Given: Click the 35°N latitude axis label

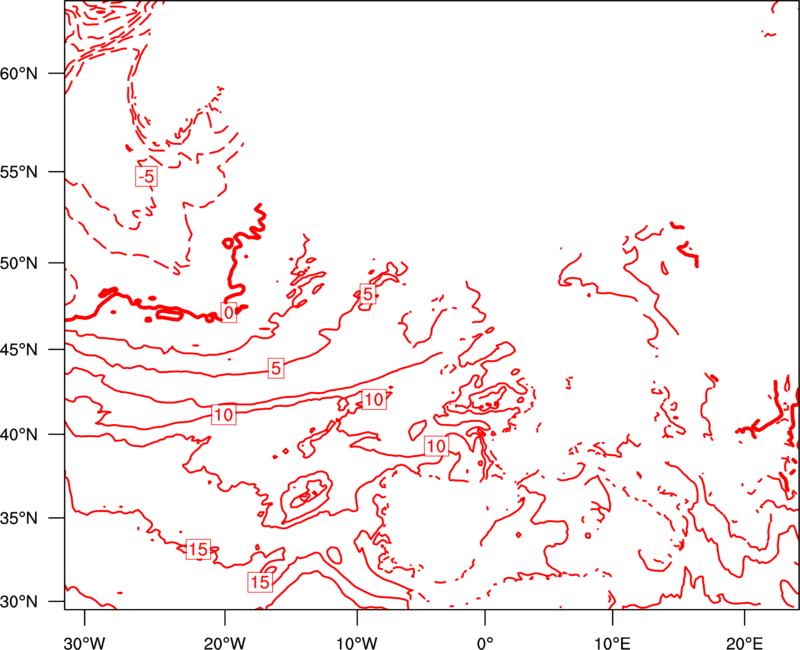Looking at the screenshot, I should point(19,518).
